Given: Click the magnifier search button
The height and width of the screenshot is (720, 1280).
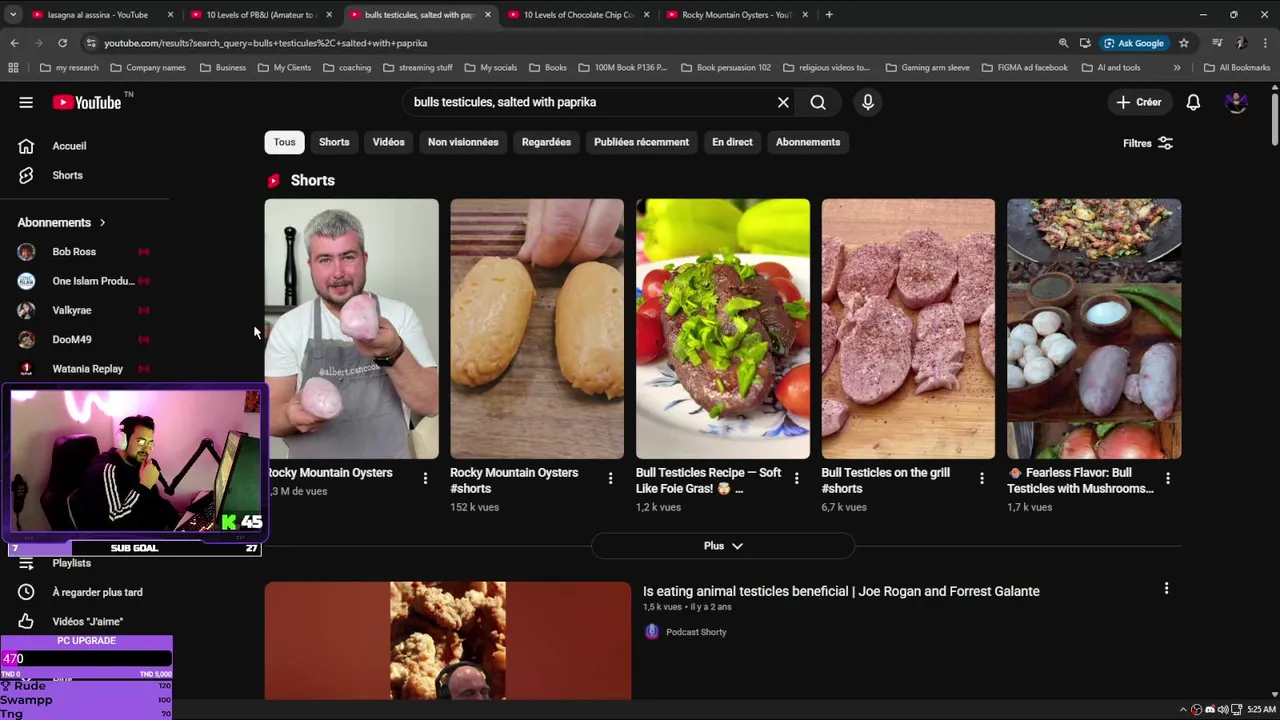Looking at the screenshot, I should (818, 102).
